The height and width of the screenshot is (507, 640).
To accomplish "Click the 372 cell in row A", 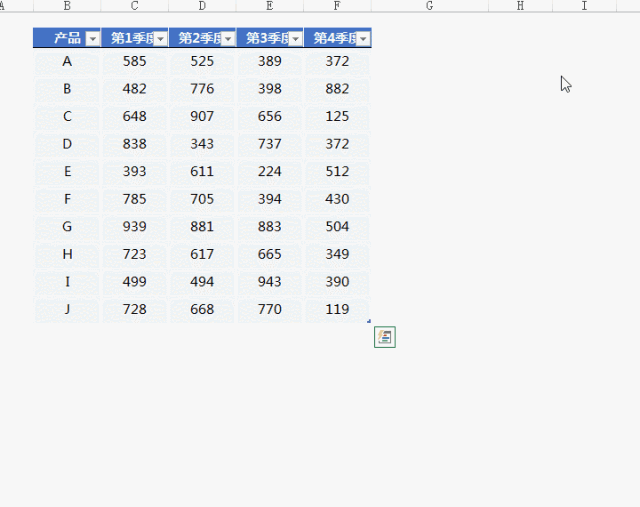I will tap(337, 62).
